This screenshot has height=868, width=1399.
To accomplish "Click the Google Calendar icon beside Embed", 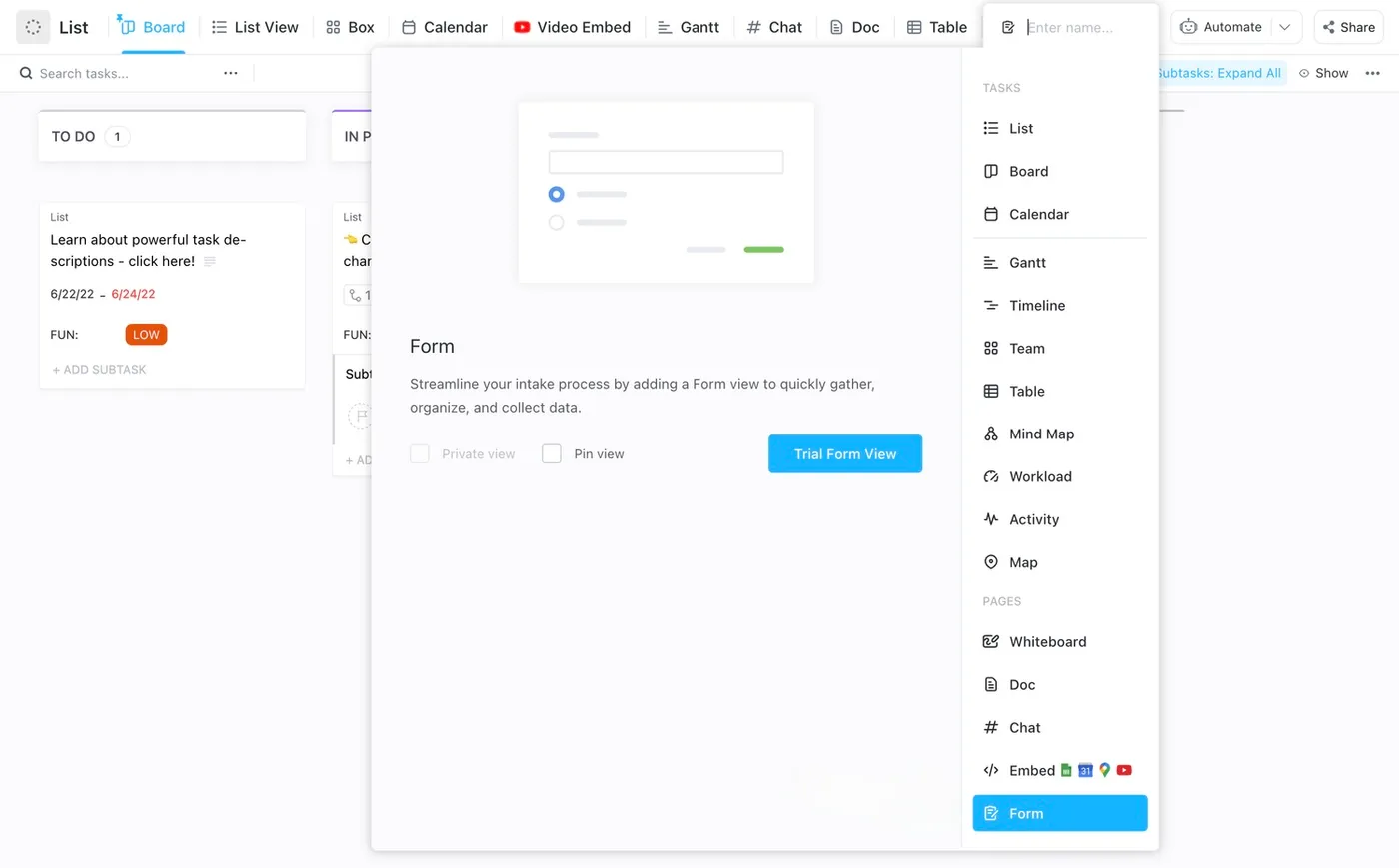I will (x=1085, y=770).
